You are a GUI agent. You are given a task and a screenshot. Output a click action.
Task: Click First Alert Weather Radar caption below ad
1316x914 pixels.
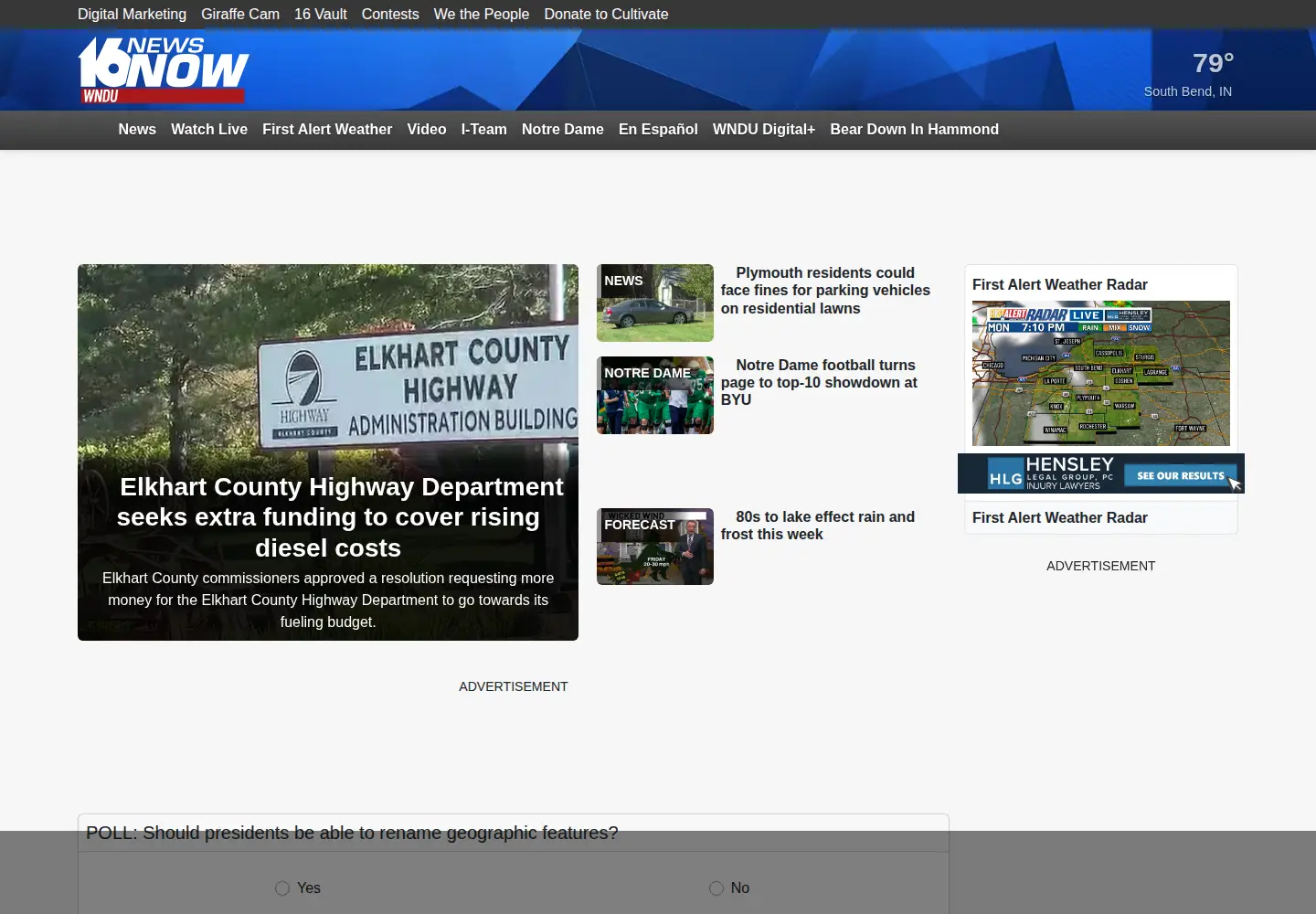1060,518
